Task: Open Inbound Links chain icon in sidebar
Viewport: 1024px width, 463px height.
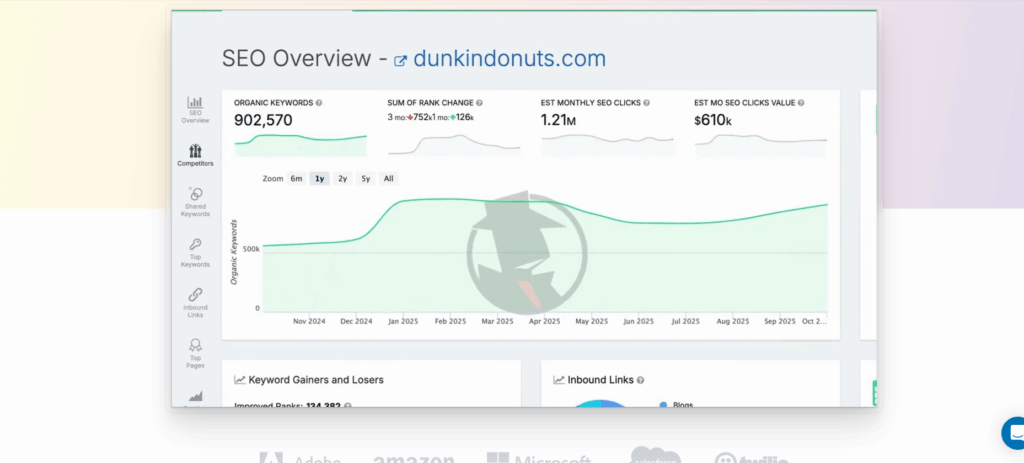Action: coord(195,295)
